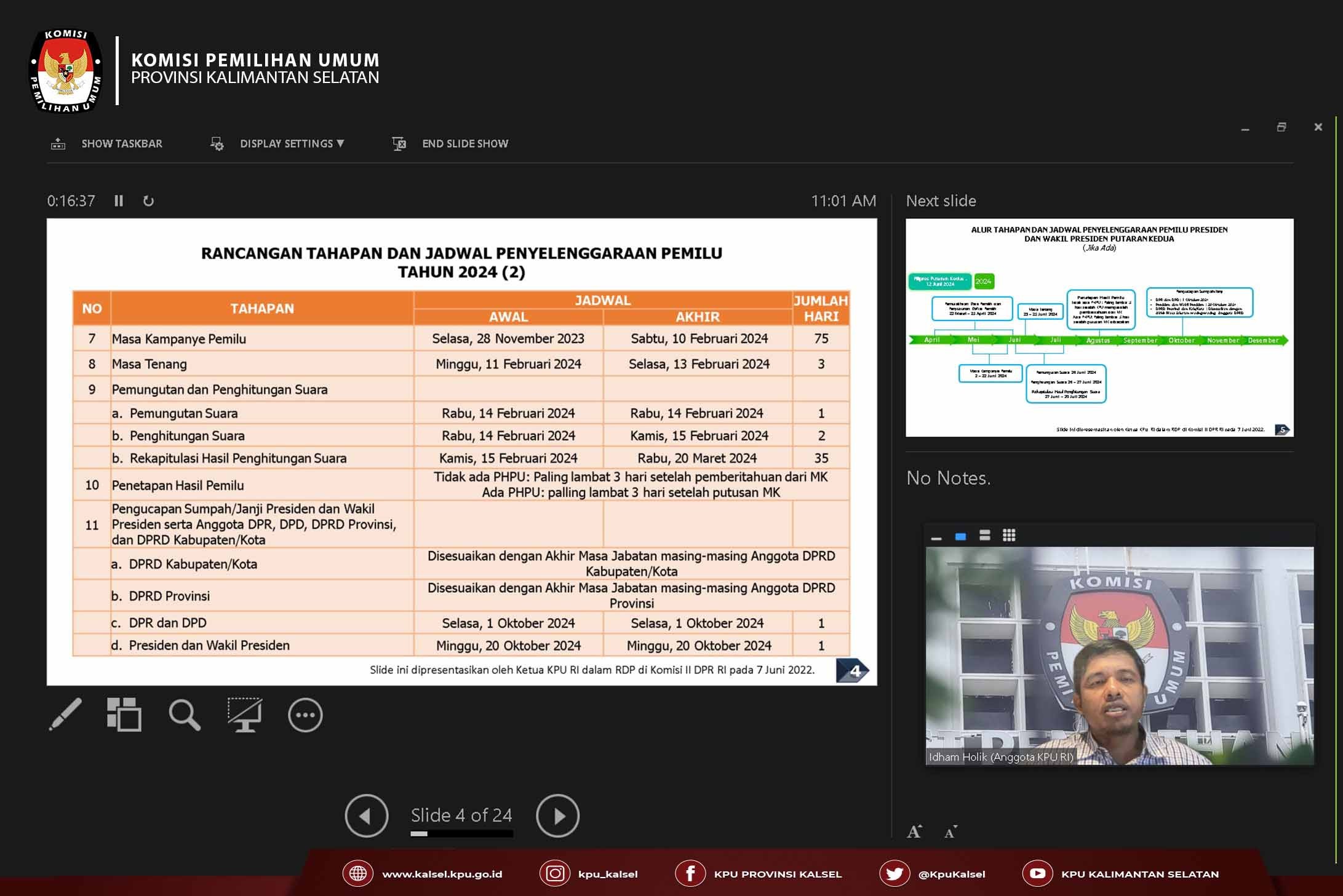Go back to the previous slide arrow

click(x=367, y=816)
